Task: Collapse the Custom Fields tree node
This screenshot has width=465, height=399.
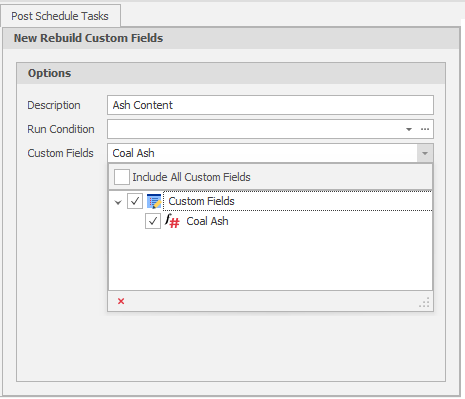Action: coord(118,202)
